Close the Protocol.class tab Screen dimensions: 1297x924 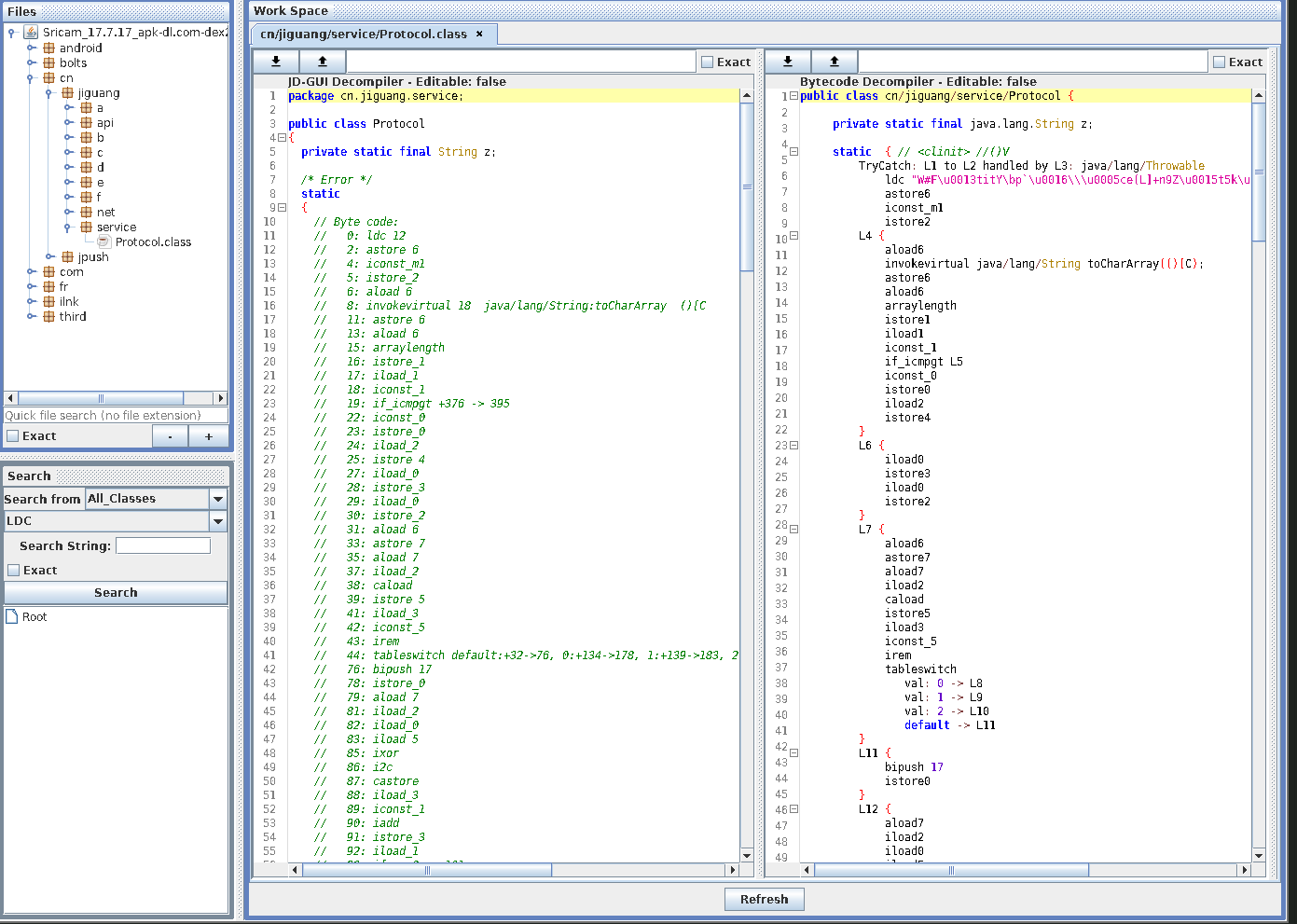480,34
